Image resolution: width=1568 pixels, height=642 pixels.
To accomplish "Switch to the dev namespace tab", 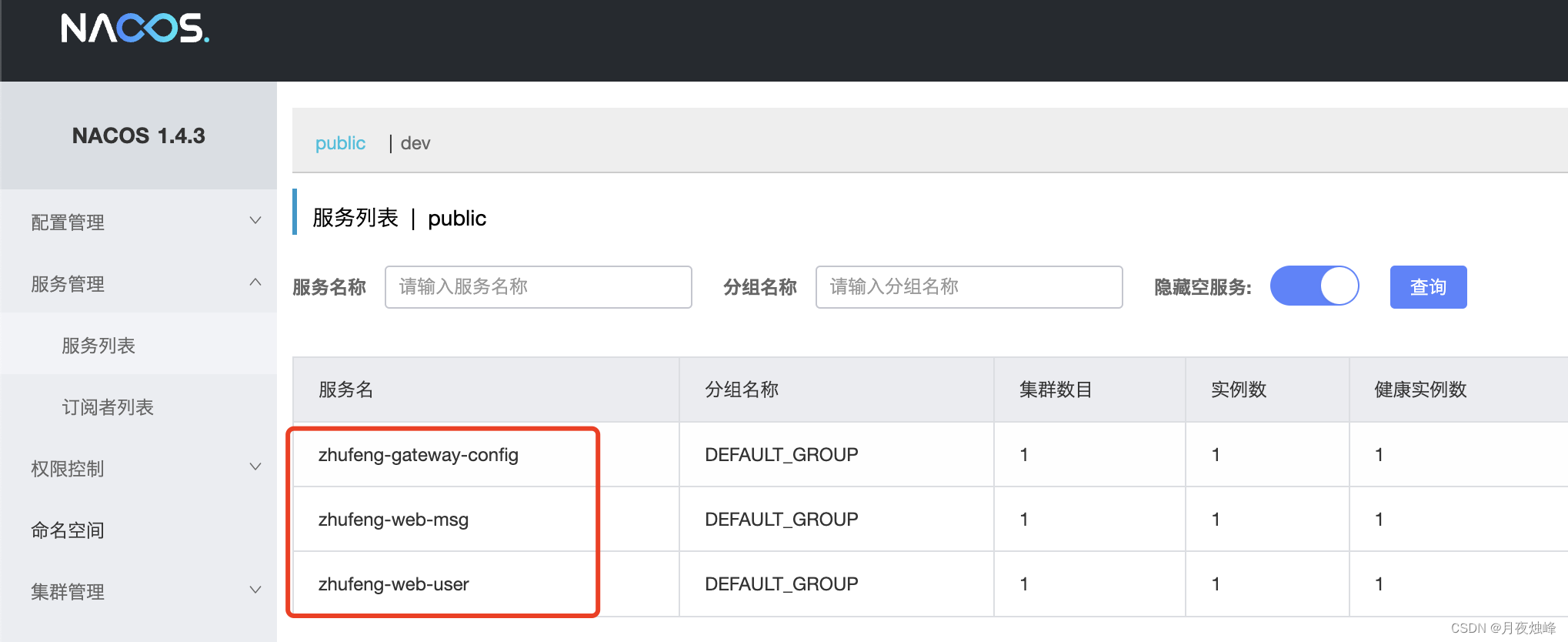I will [x=415, y=143].
